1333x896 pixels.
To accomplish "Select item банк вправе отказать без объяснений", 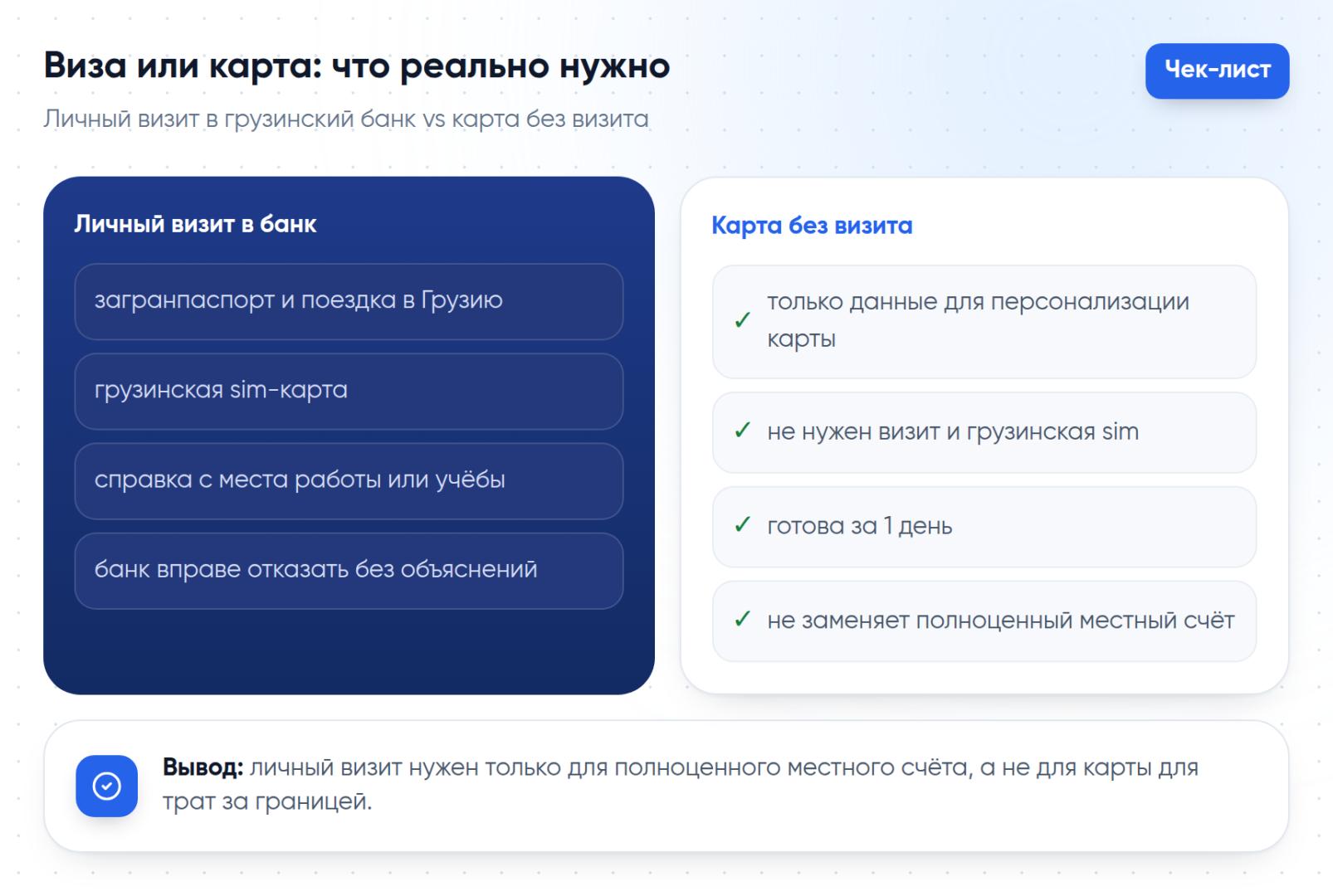I will pyautogui.click(x=349, y=571).
